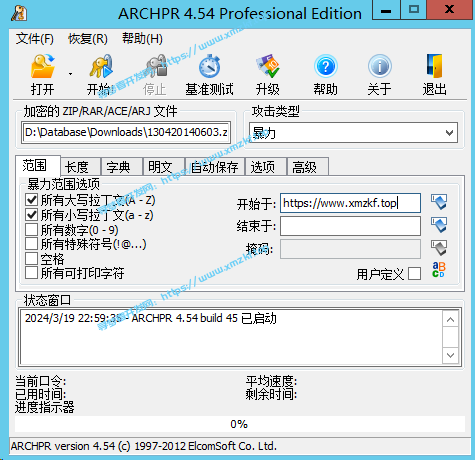Screen dimensions: 475x460
Task: Click icon beside the 掩码 field
Action: tap(439, 248)
